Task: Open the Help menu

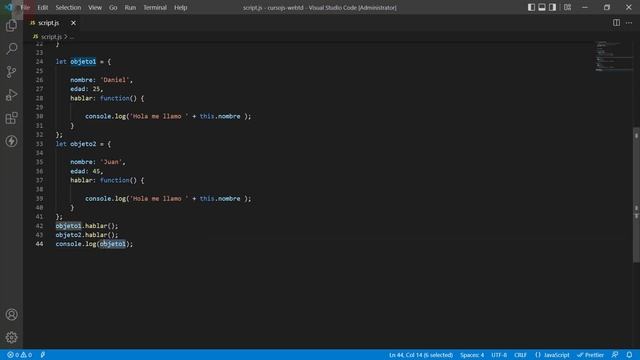Action: (x=180, y=7)
